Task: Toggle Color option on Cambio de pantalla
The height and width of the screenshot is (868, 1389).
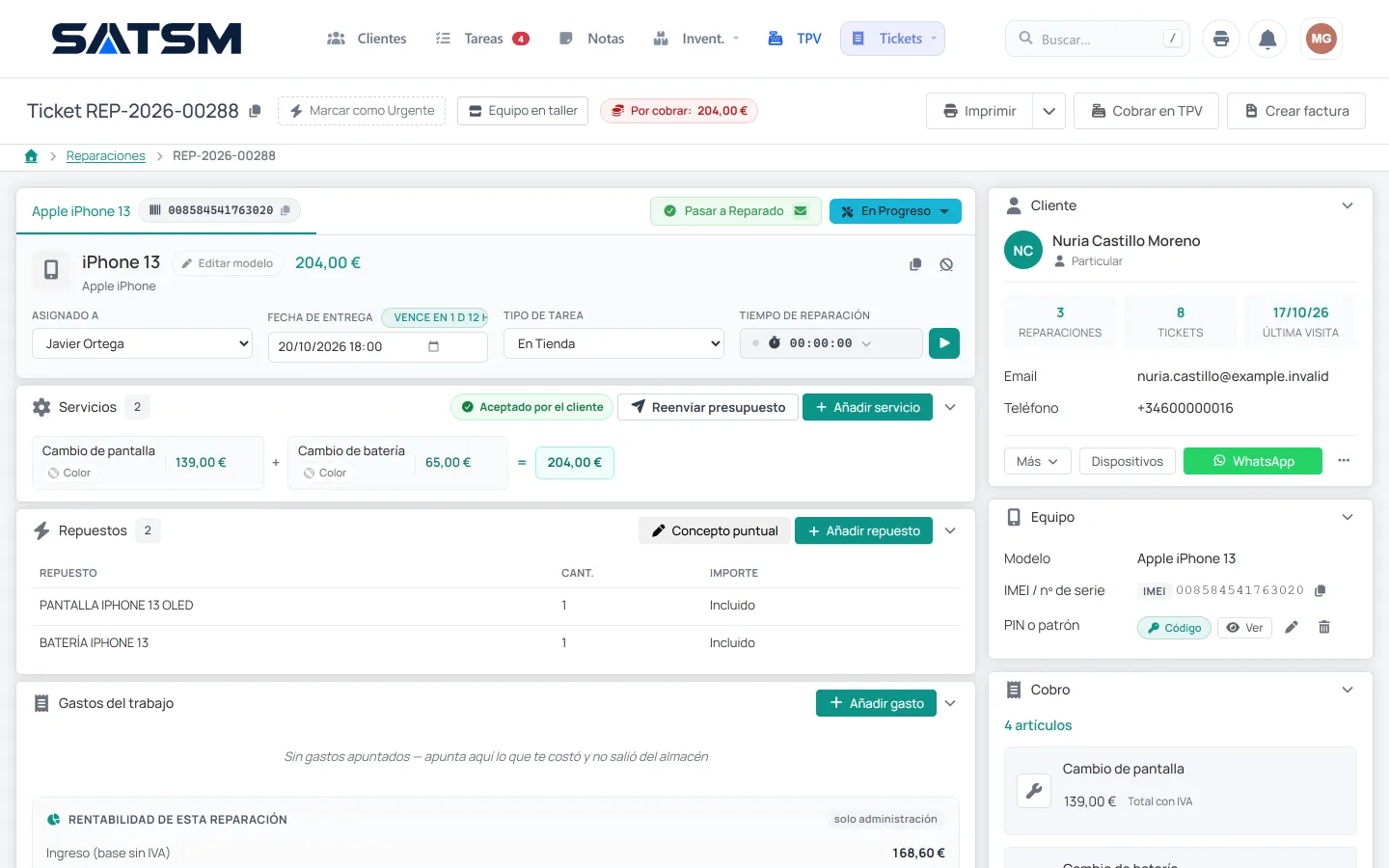Action: 68,473
